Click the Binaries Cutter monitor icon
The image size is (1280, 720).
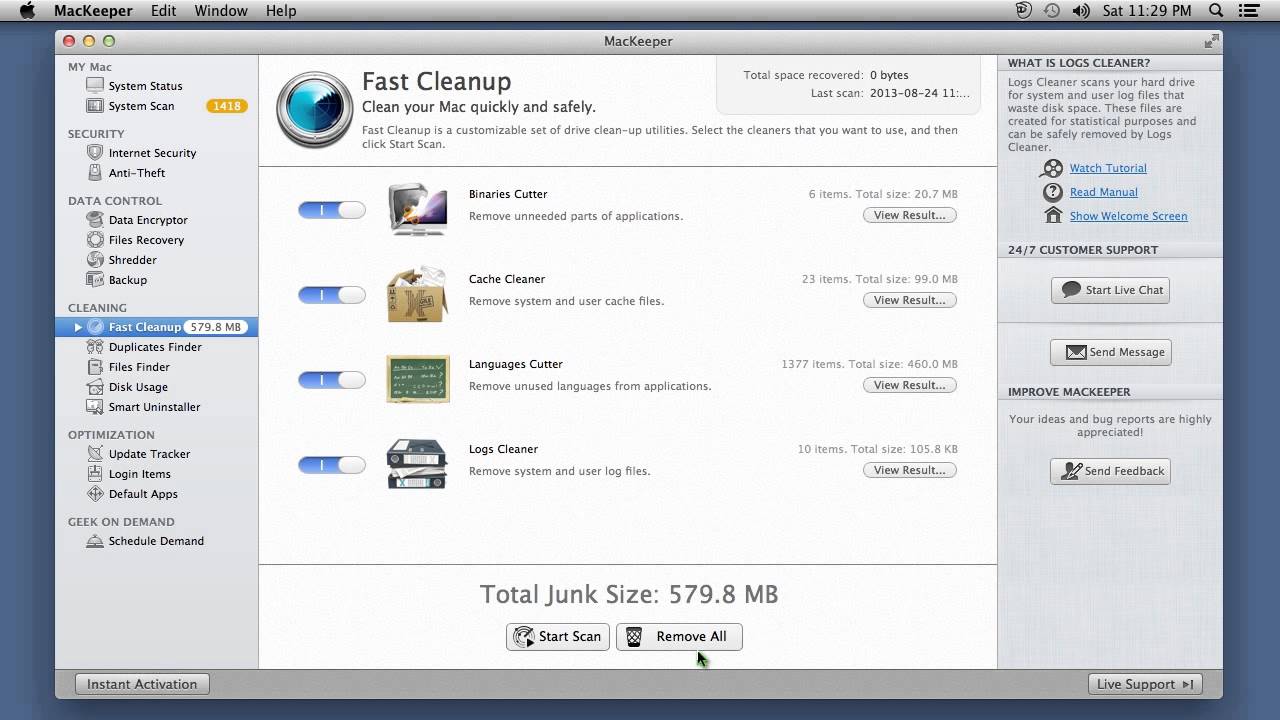(x=417, y=209)
